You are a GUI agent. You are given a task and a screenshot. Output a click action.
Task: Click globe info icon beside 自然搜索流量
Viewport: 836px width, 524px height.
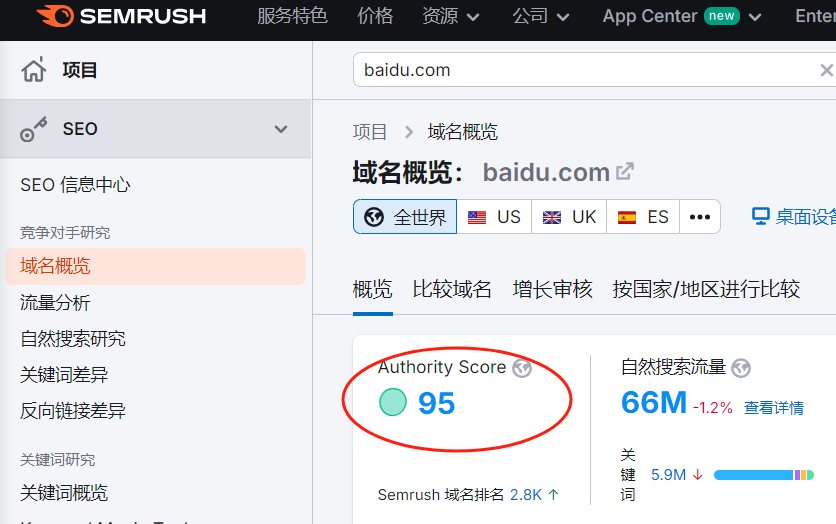[741, 368]
